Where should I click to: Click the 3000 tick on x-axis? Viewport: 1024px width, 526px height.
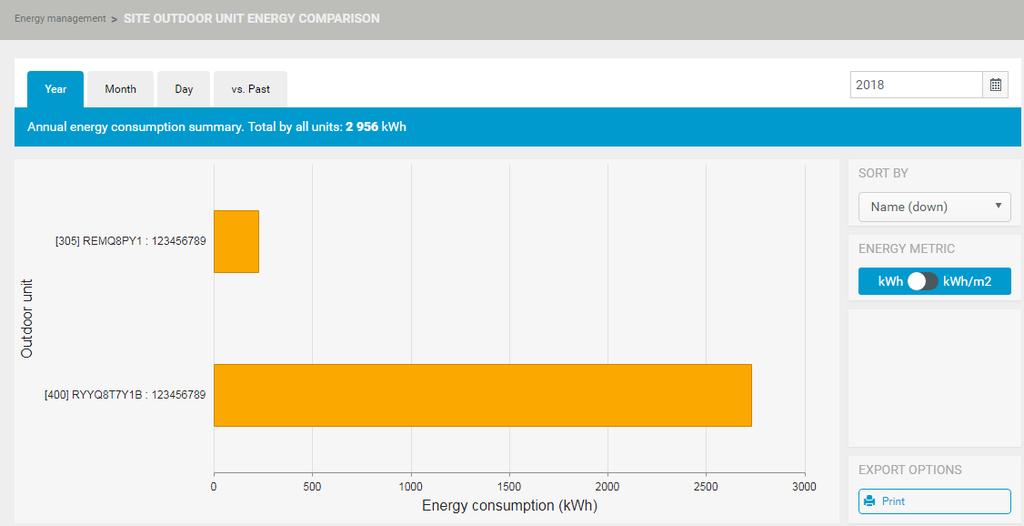coord(804,487)
